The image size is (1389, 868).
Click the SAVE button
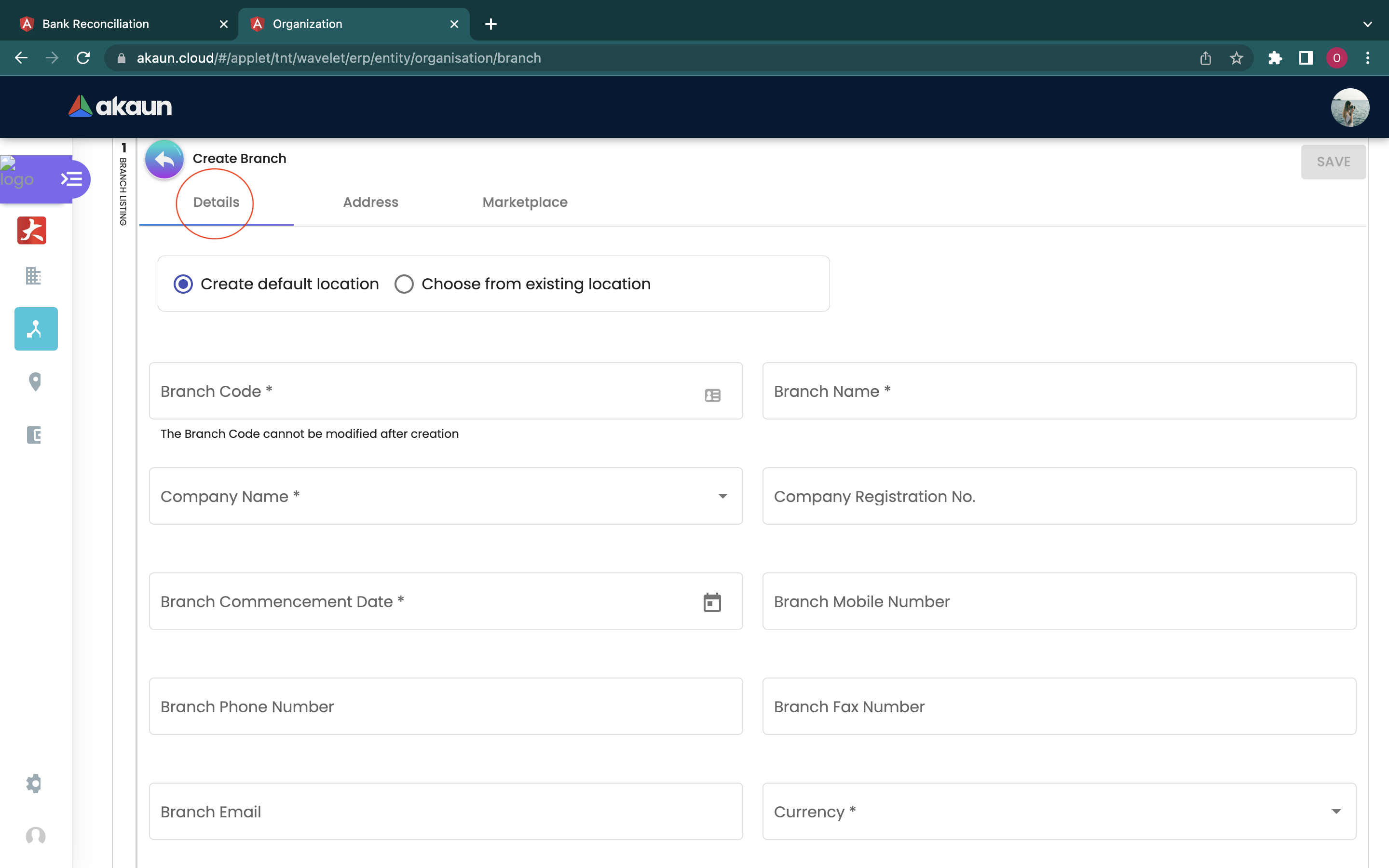[x=1333, y=162]
